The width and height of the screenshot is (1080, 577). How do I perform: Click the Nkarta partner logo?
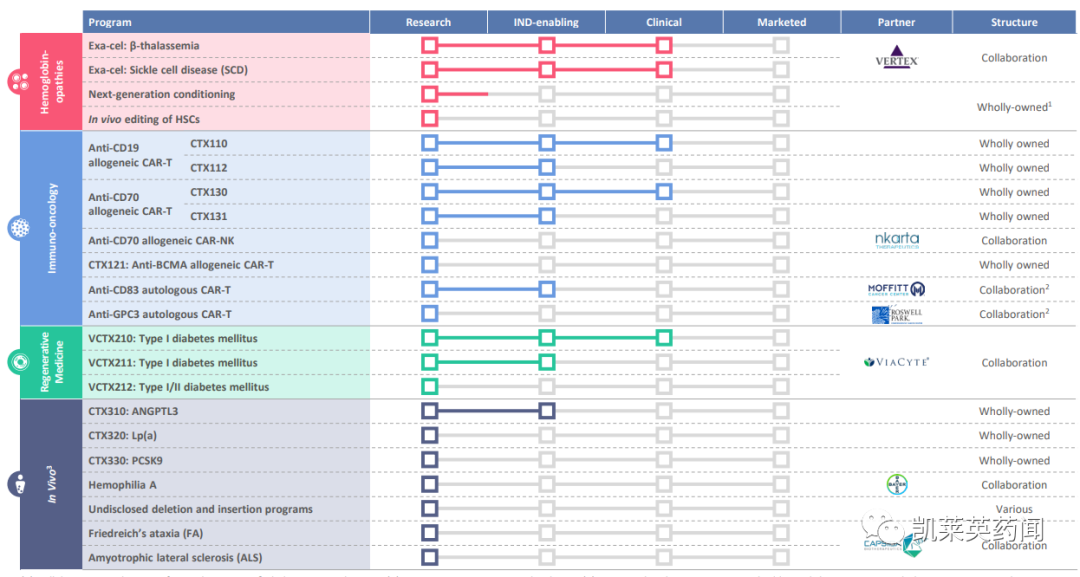[x=896, y=240]
